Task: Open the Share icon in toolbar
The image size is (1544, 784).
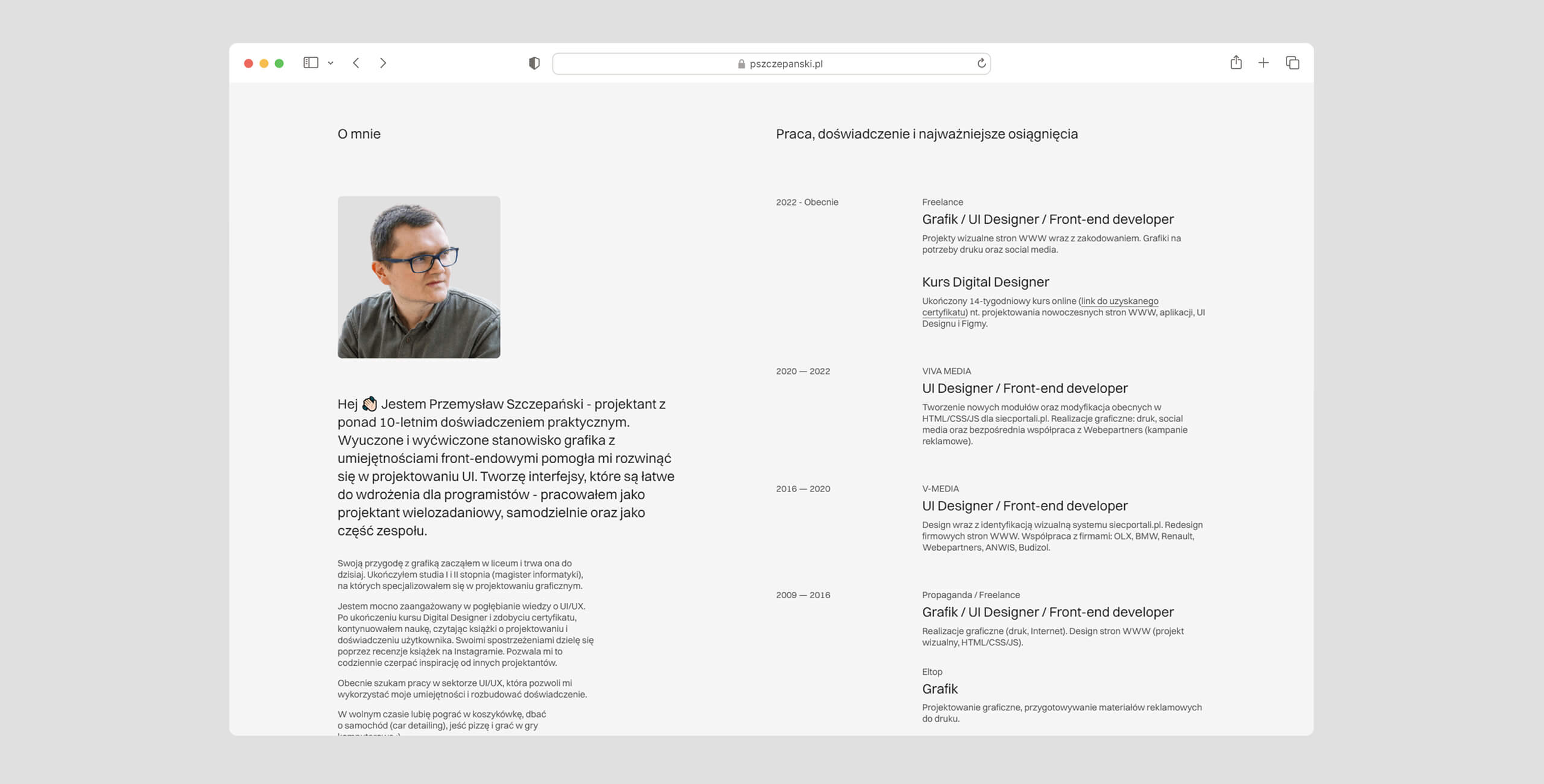Action: 1236,63
